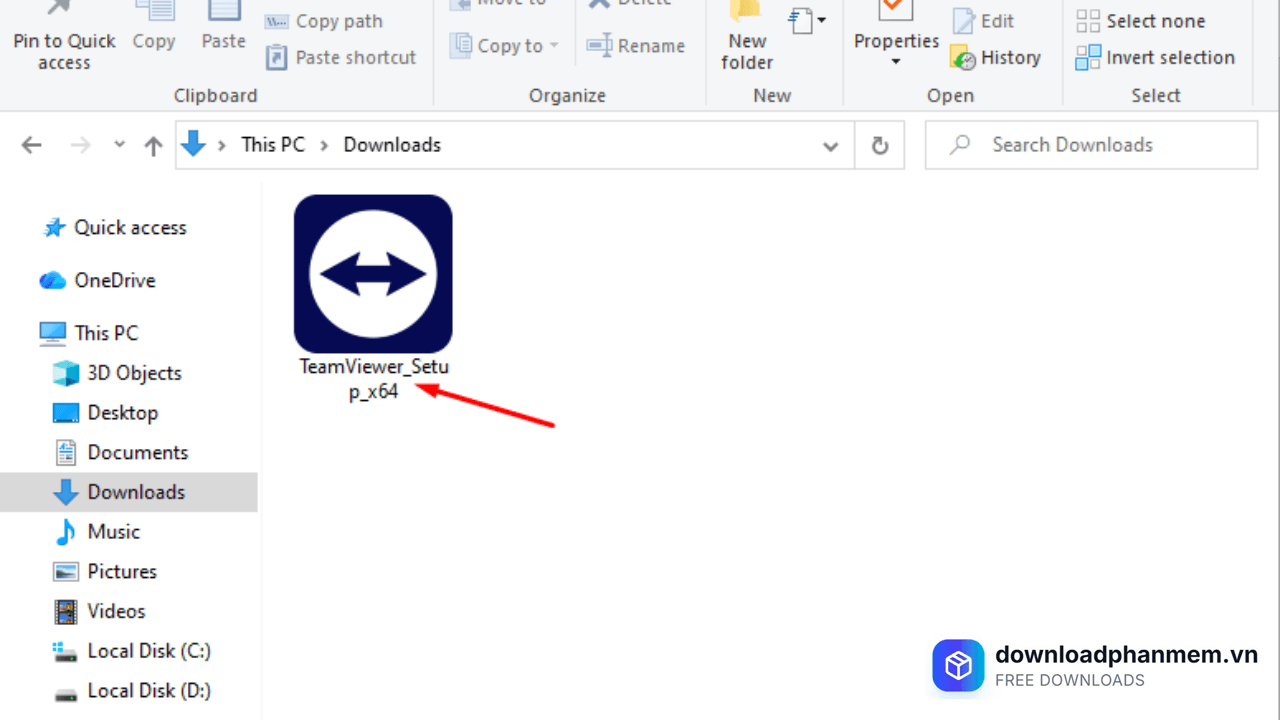Click the Music note icon
The height and width of the screenshot is (720, 1280).
pyautogui.click(x=66, y=532)
